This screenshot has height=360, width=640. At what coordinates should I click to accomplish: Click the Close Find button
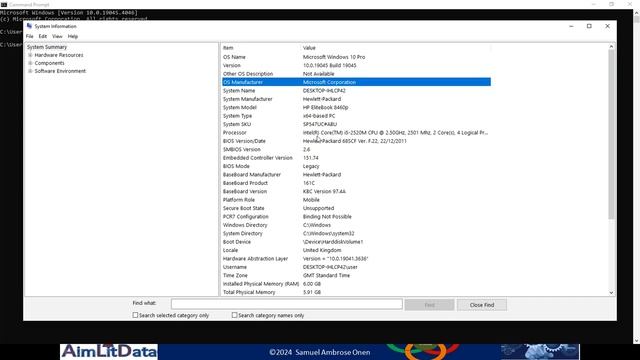[482, 305]
